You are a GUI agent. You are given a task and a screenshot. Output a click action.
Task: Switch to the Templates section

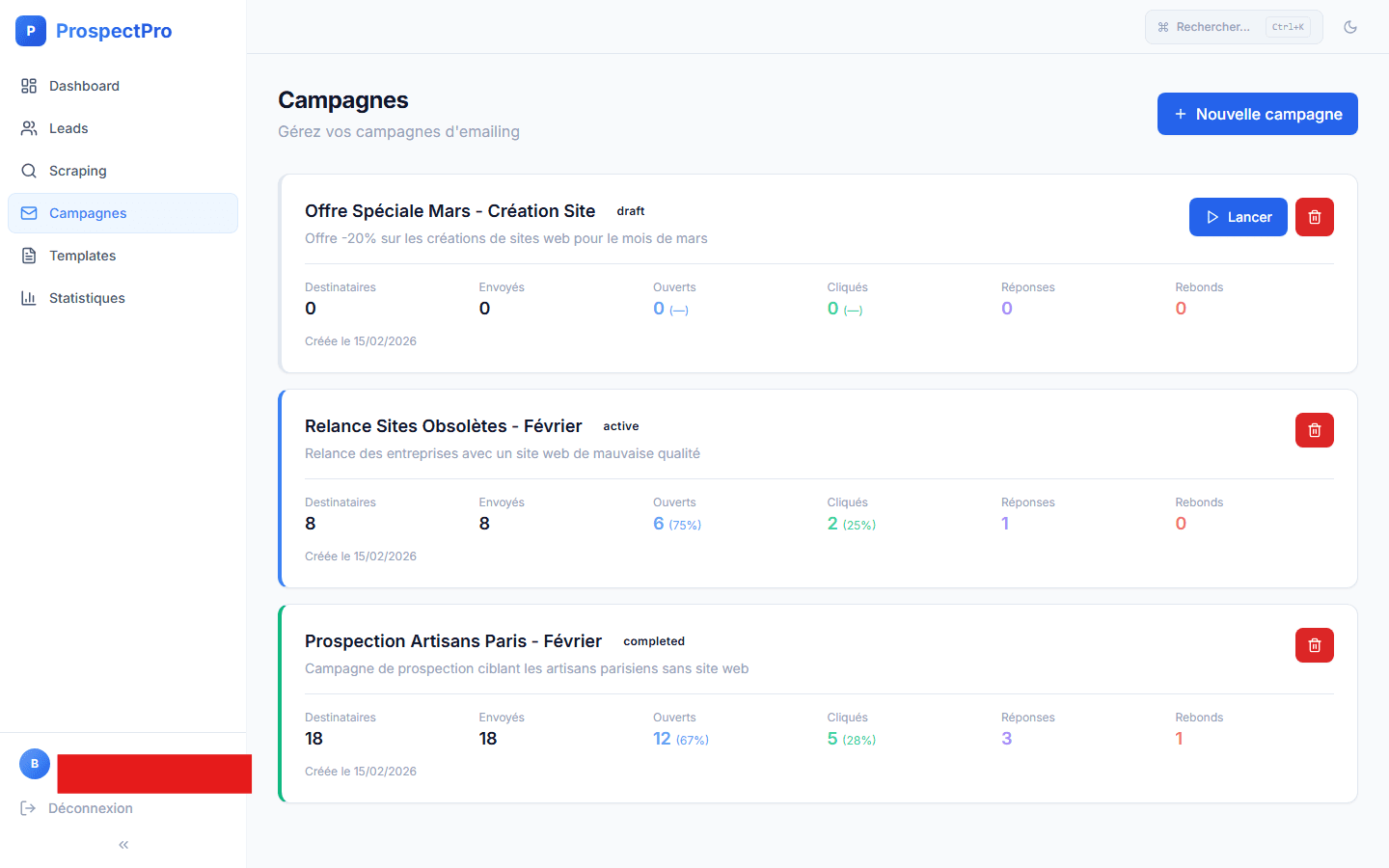[x=81, y=256]
